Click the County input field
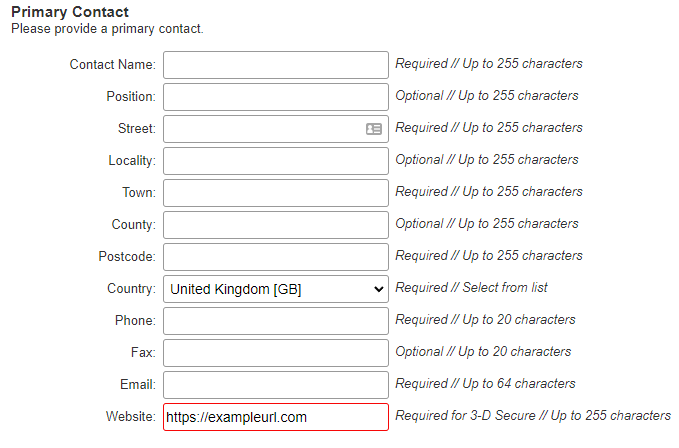 click(x=276, y=225)
